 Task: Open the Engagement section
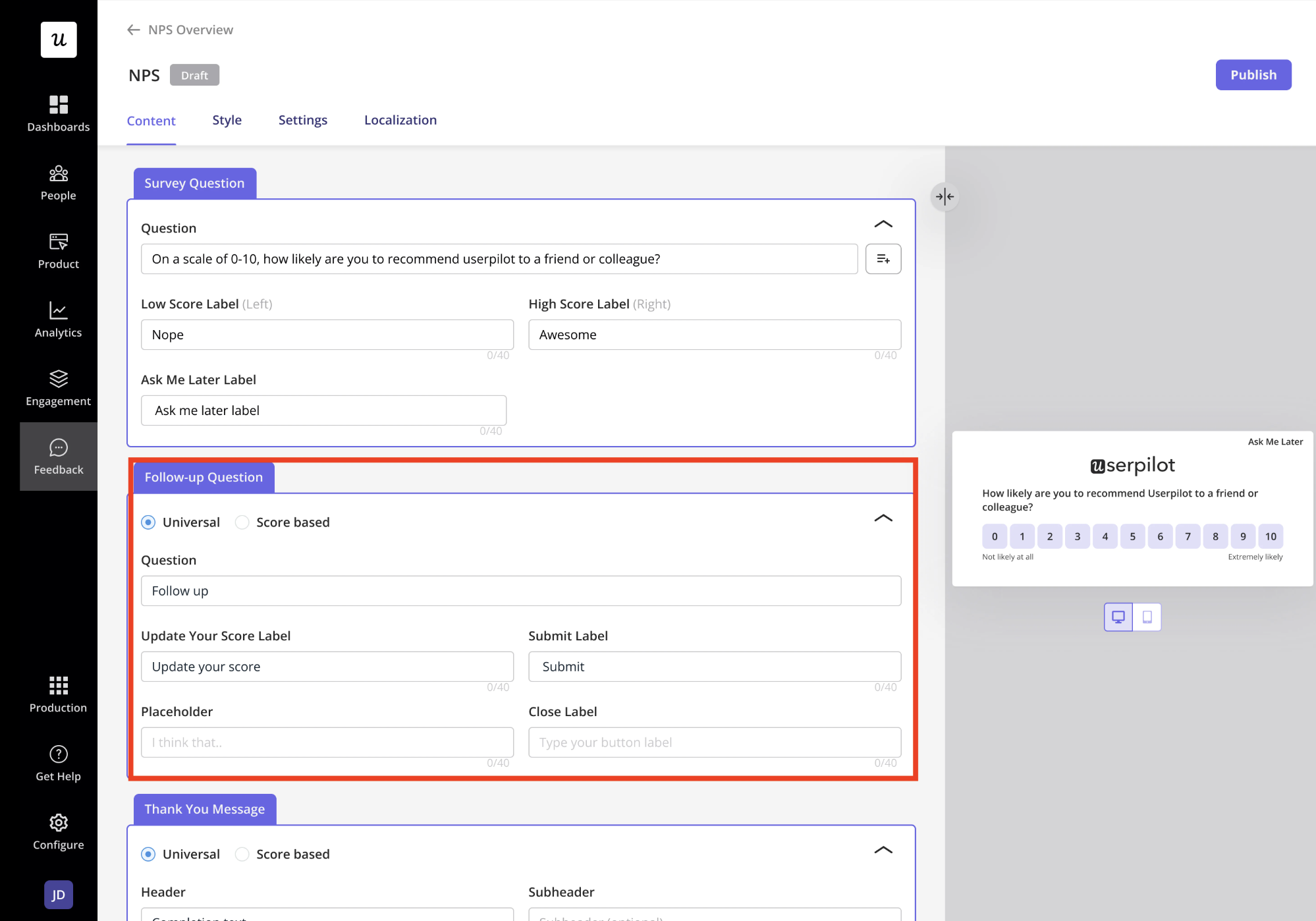[59, 388]
